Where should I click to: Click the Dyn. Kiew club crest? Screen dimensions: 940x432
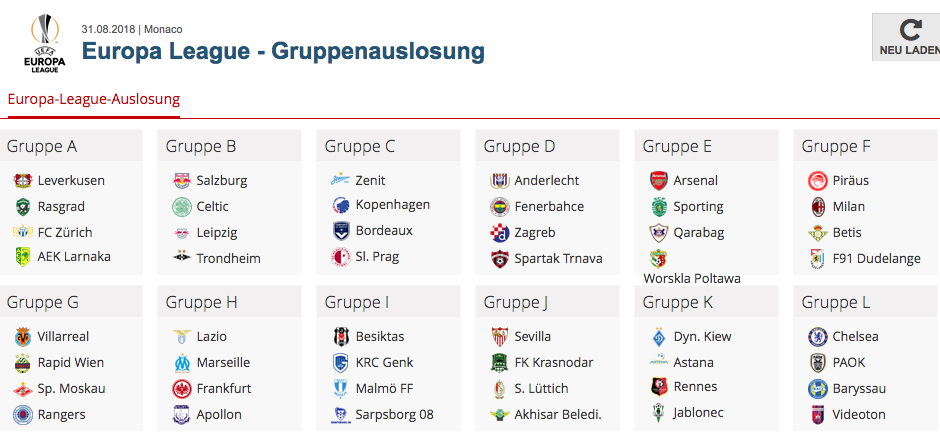click(x=658, y=336)
